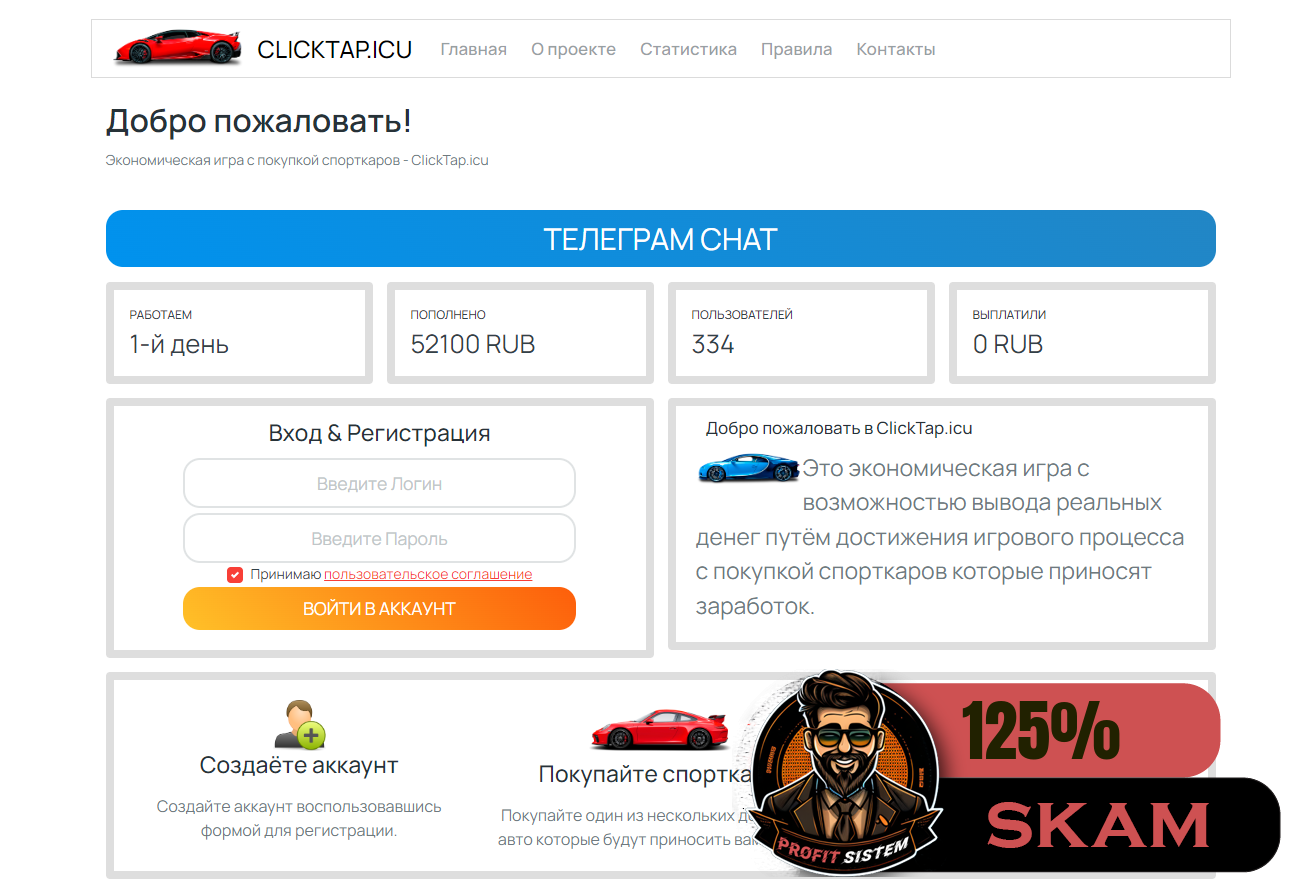The image size is (1302, 887).
Task: Go to Статистика in navigation
Action: (x=688, y=49)
